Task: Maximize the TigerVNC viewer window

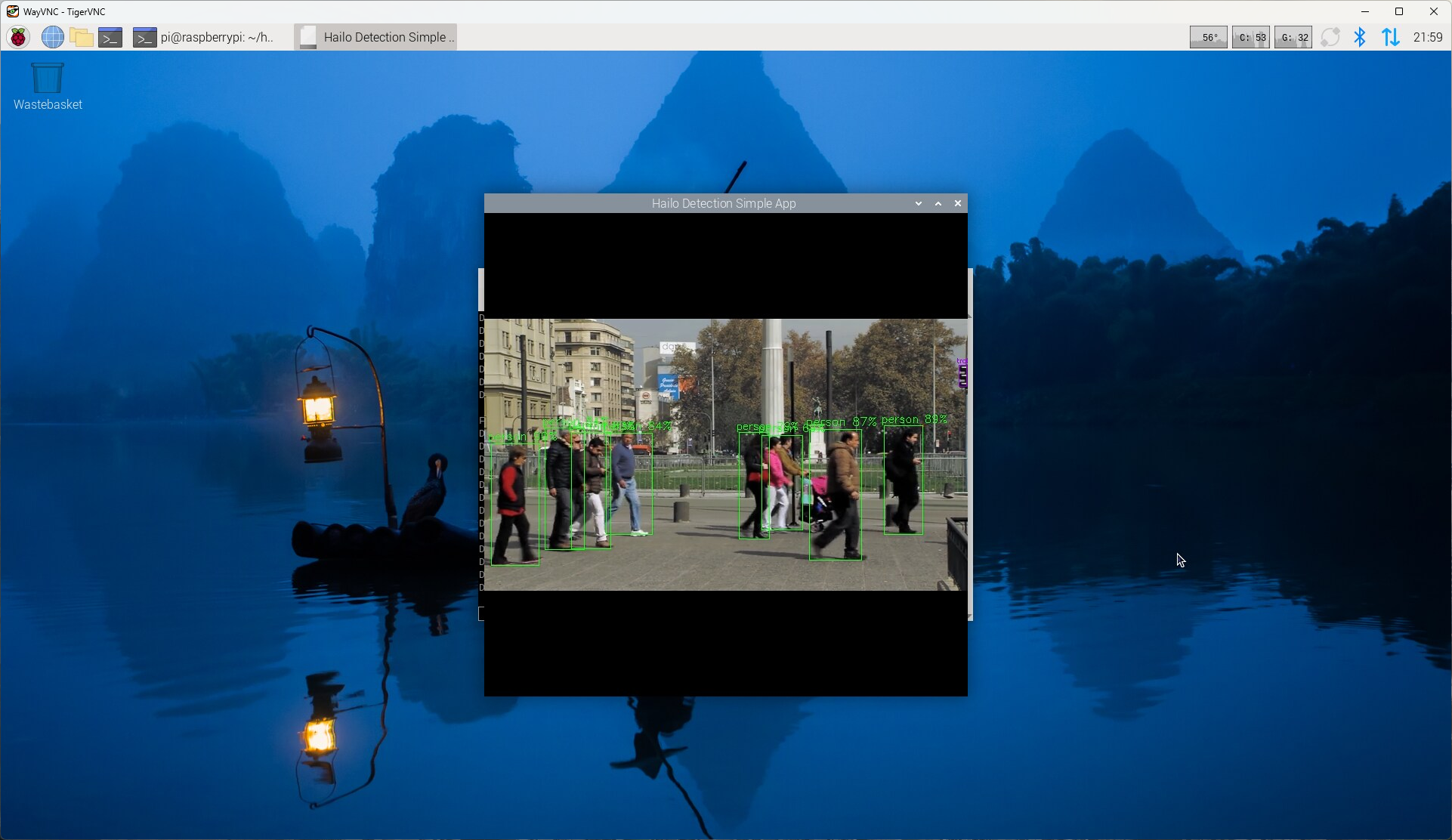Action: click(x=1399, y=11)
